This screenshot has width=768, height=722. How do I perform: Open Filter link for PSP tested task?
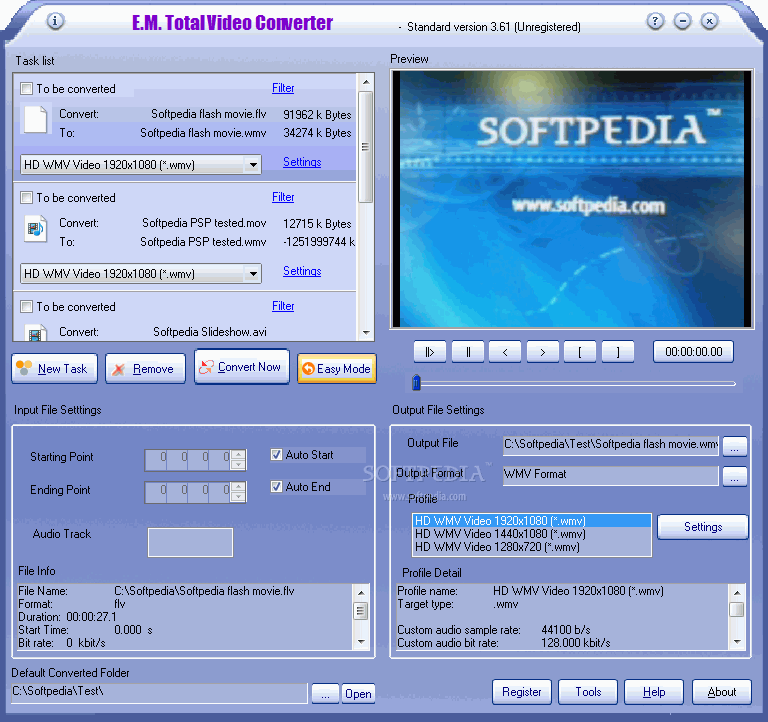point(283,197)
